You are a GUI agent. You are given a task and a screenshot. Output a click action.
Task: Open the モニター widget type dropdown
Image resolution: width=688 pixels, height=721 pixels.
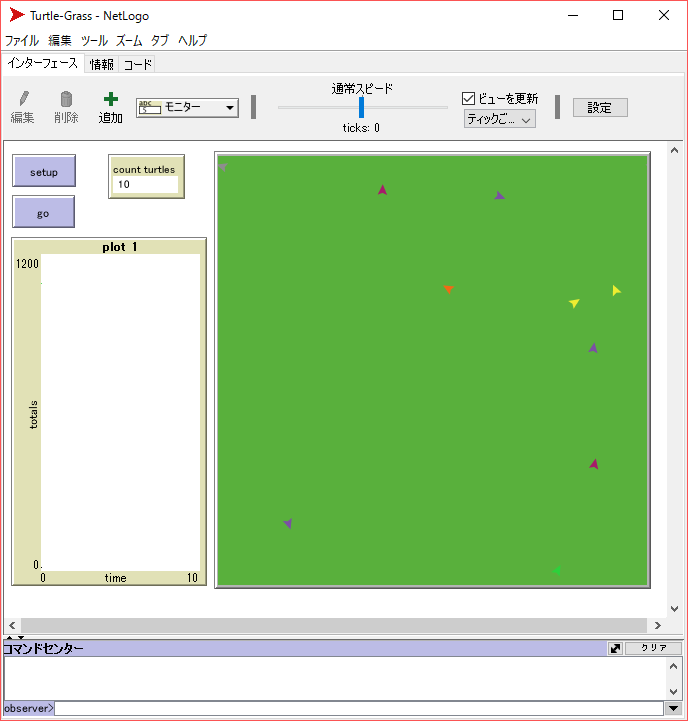point(187,107)
